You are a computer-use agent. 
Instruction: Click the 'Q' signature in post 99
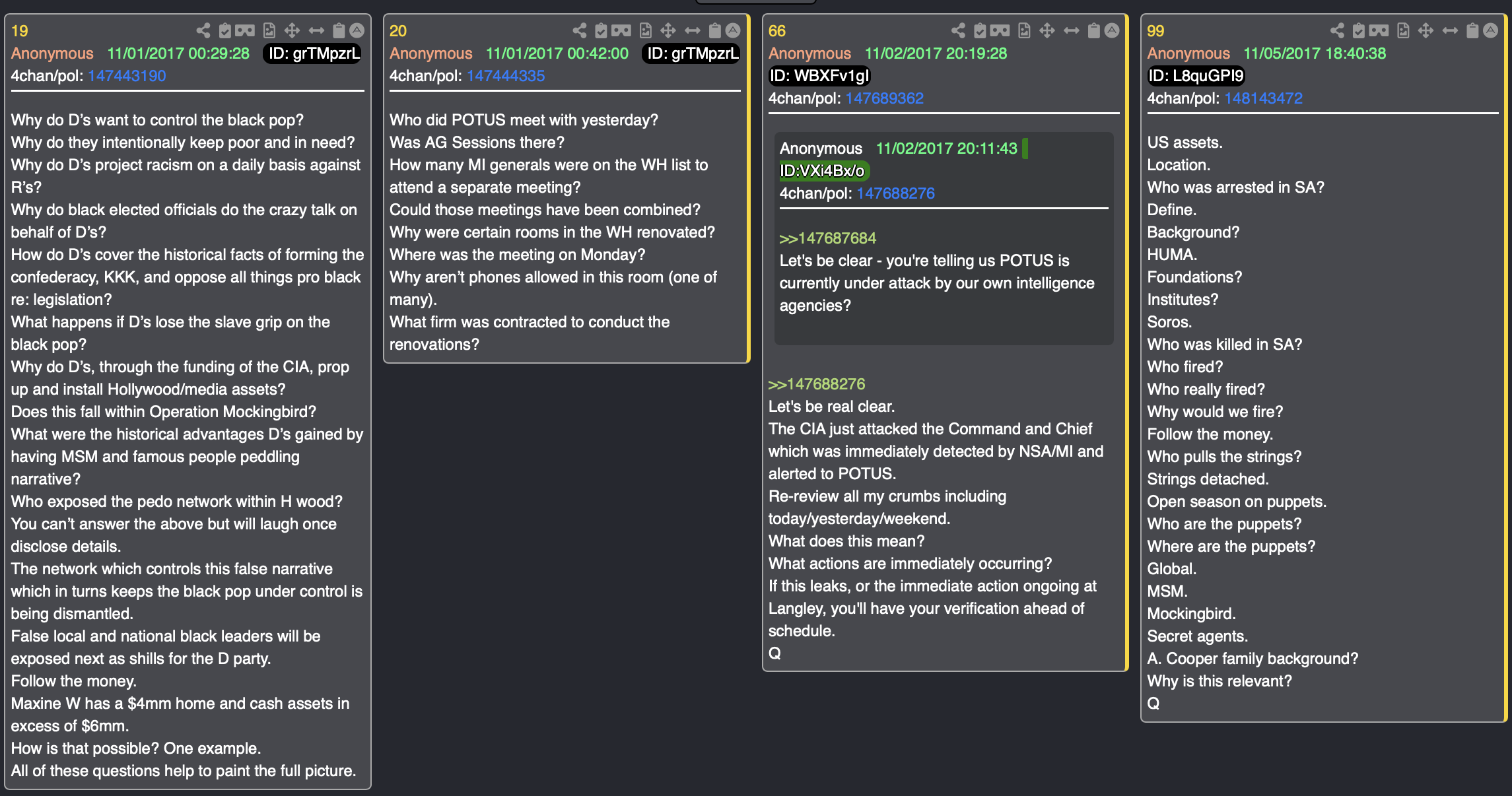pyautogui.click(x=1153, y=704)
